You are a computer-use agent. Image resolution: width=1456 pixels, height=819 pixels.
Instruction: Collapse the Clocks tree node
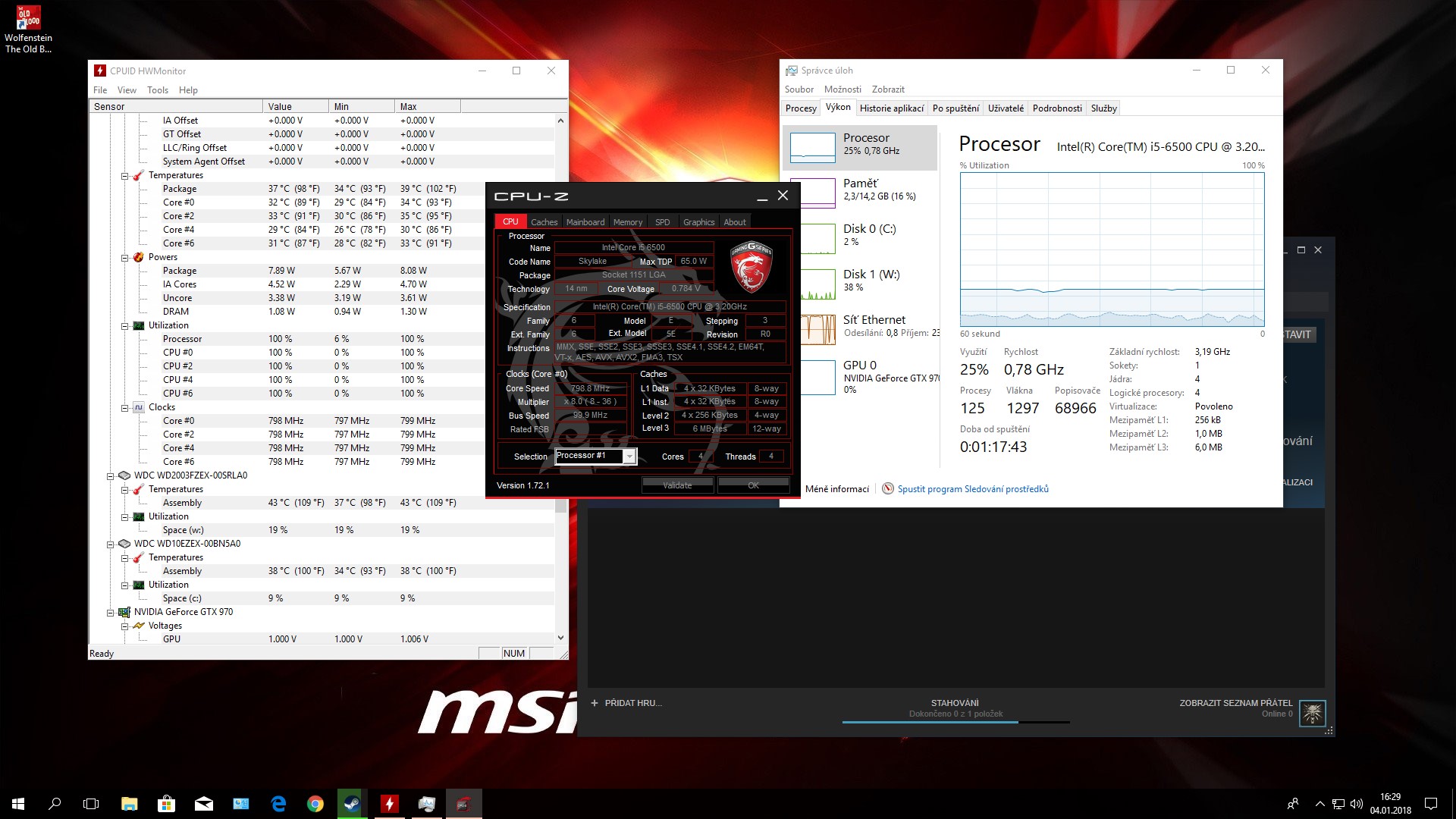(125, 408)
